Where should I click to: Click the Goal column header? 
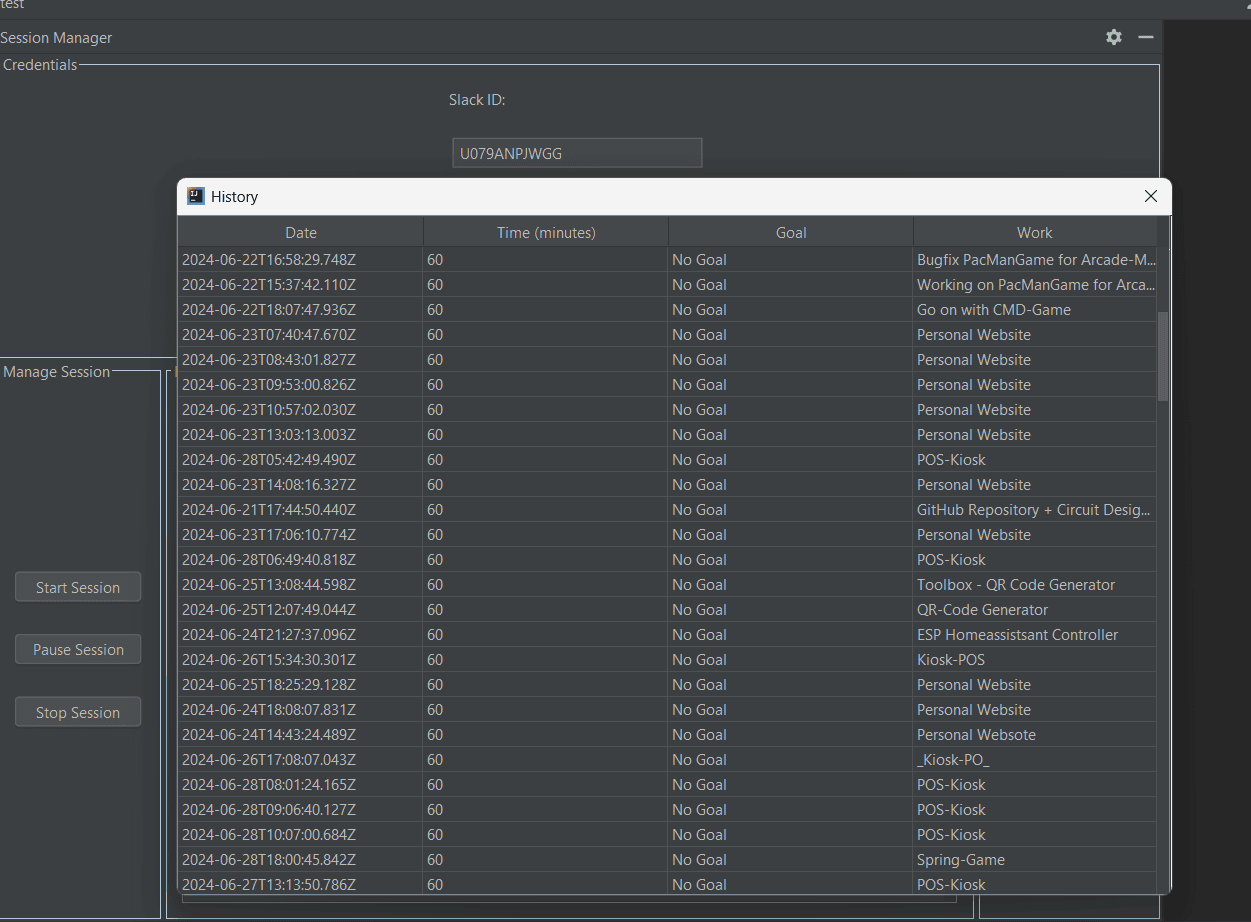tap(790, 232)
